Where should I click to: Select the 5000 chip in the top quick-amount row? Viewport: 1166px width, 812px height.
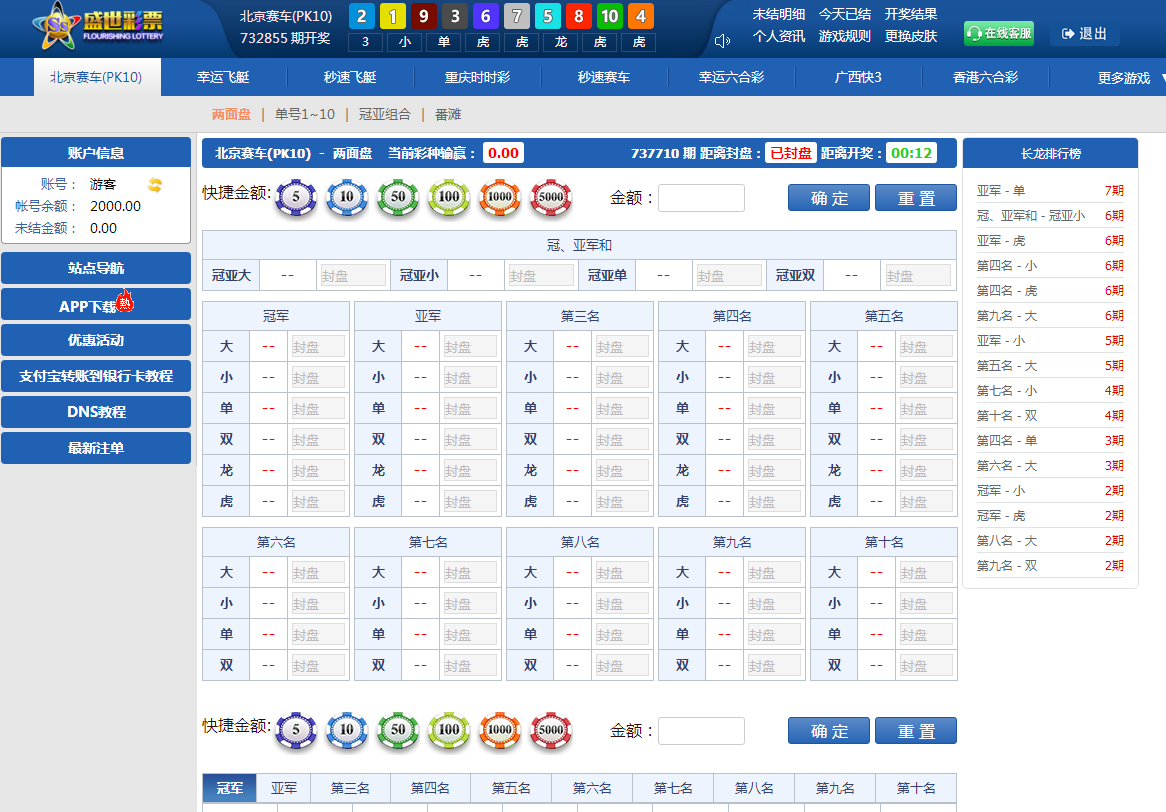coord(551,197)
